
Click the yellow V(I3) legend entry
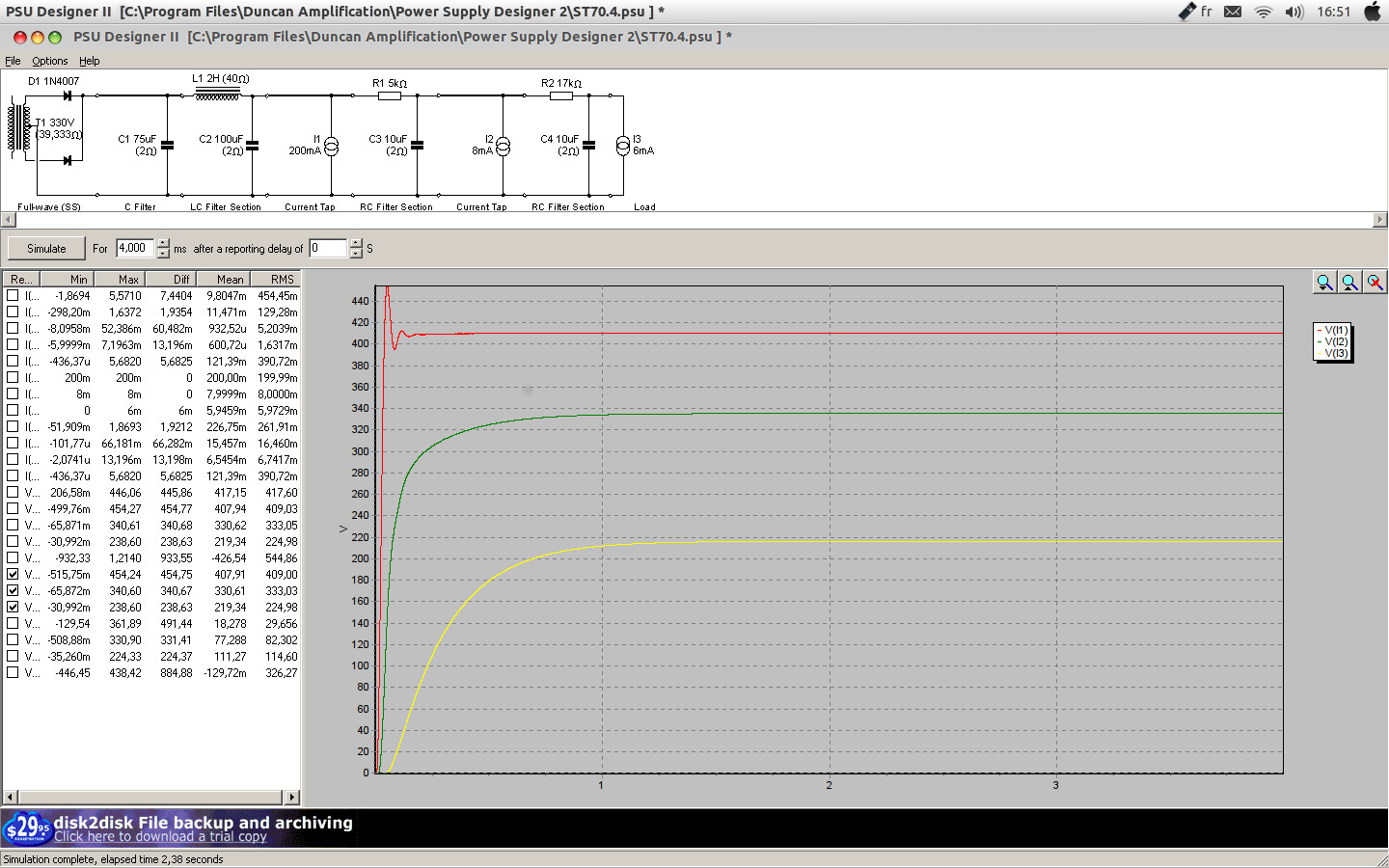[1333, 353]
